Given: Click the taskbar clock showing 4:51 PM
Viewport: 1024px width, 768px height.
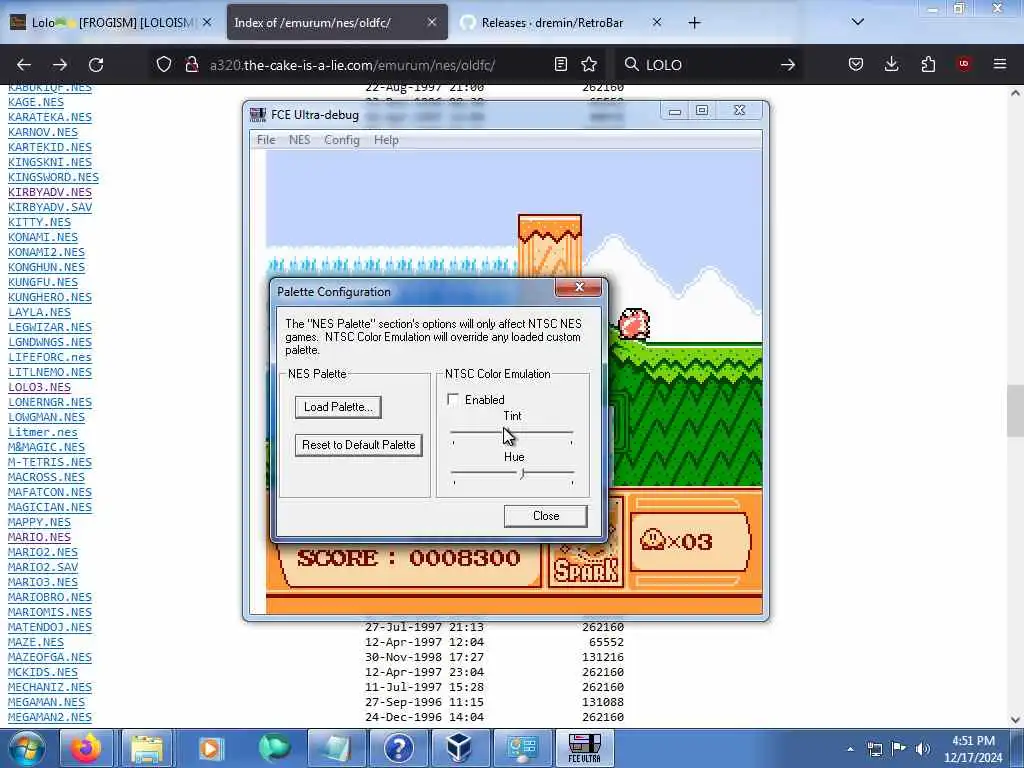Looking at the screenshot, I should [973, 749].
